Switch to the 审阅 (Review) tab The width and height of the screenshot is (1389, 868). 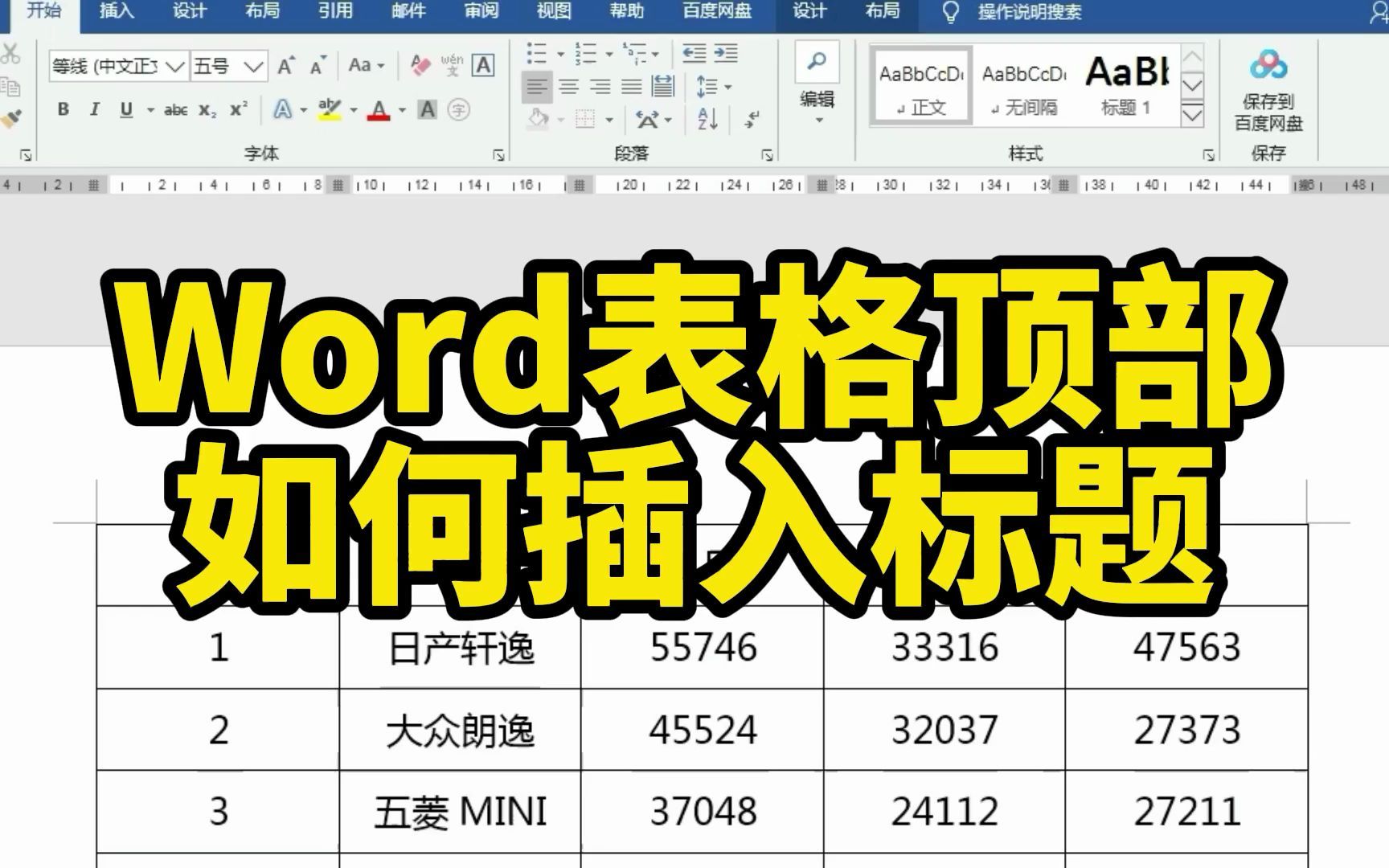click(x=481, y=11)
